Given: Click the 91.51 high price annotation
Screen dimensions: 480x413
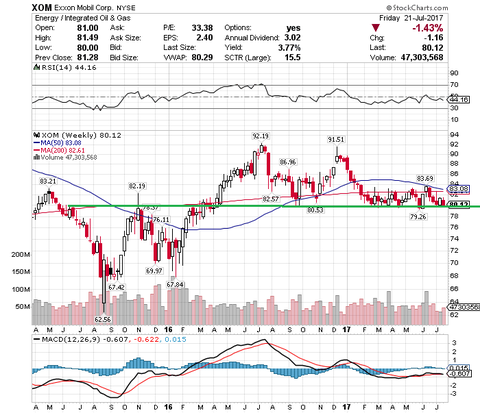Looking at the screenshot, I should [x=336, y=140].
